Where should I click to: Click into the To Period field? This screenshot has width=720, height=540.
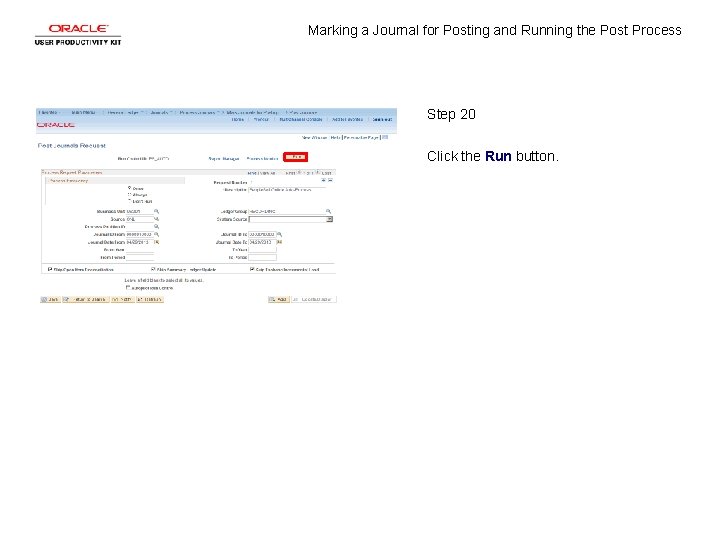tap(262, 258)
